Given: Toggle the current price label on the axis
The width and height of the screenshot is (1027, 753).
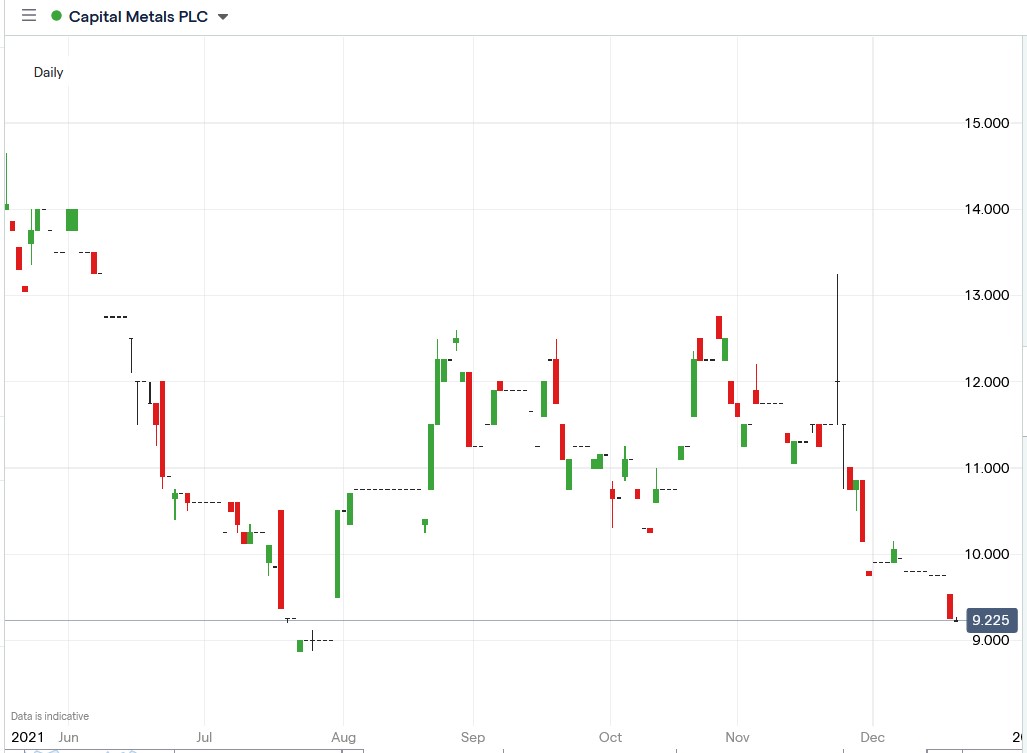Looking at the screenshot, I should click(989, 620).
